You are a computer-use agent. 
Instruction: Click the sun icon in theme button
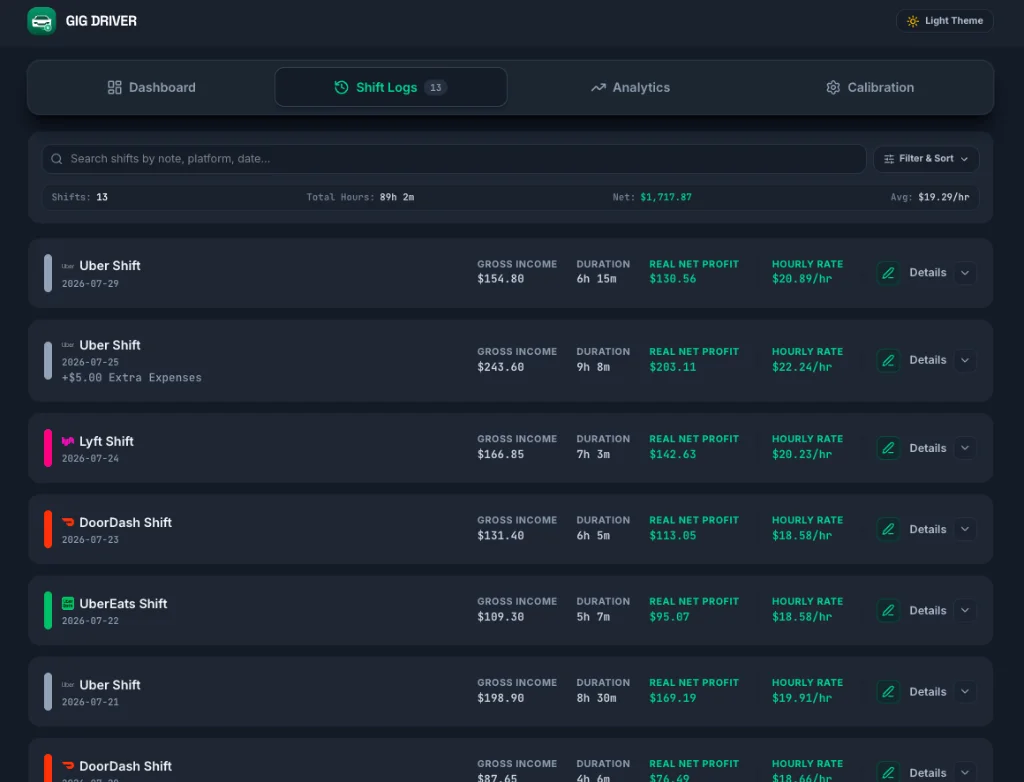tap(913, 21)
